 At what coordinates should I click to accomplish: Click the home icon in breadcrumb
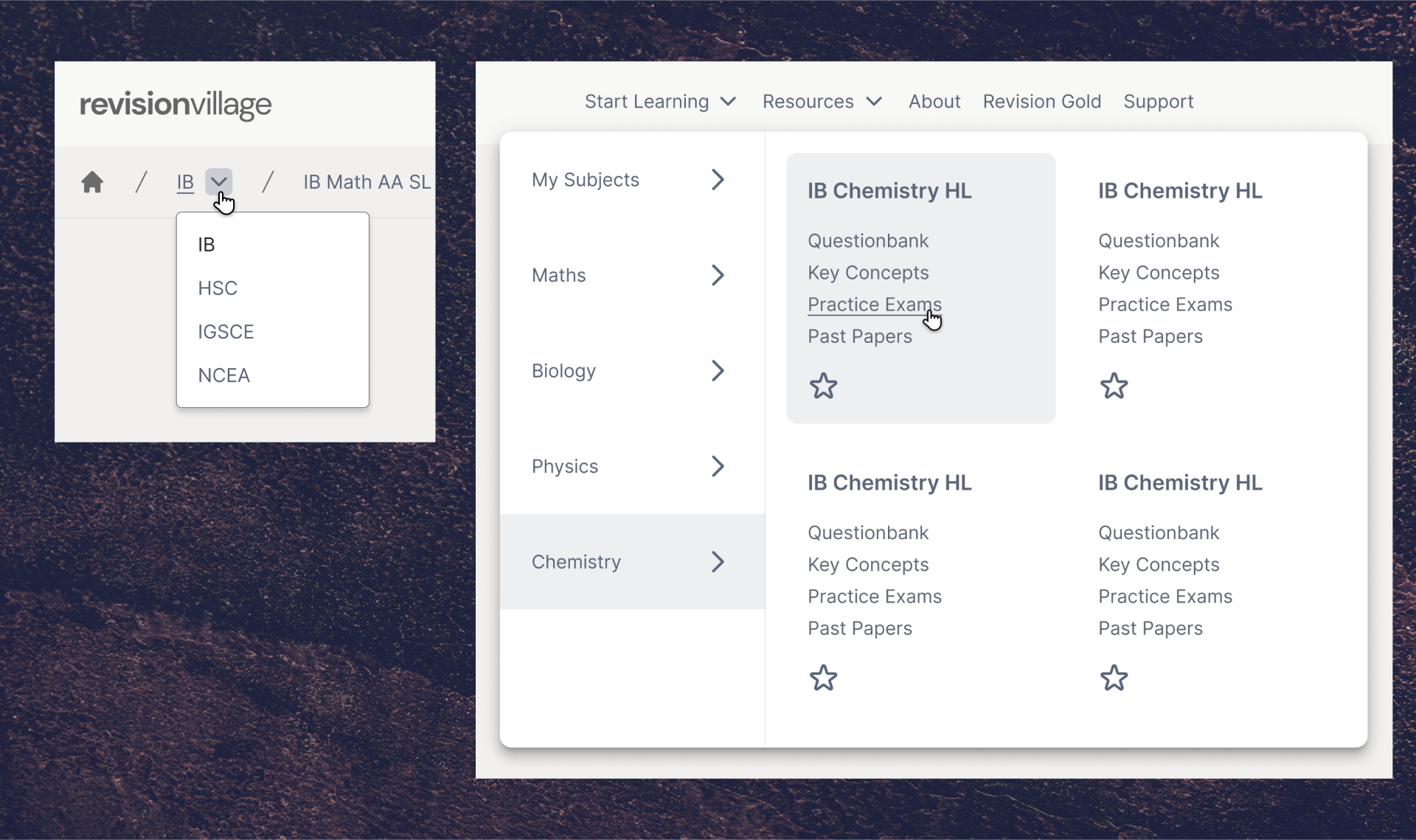[92, 181]
